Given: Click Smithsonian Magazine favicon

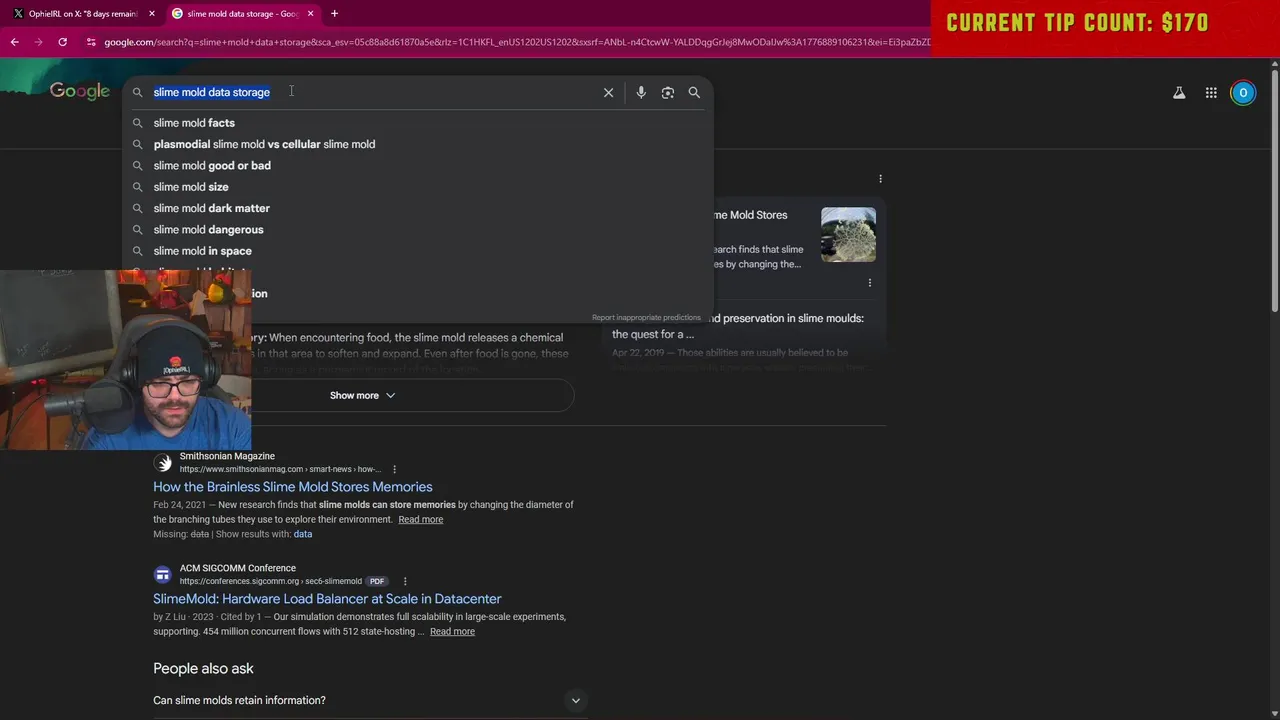Looking at the screenshot, I should (x=163, y=462).
